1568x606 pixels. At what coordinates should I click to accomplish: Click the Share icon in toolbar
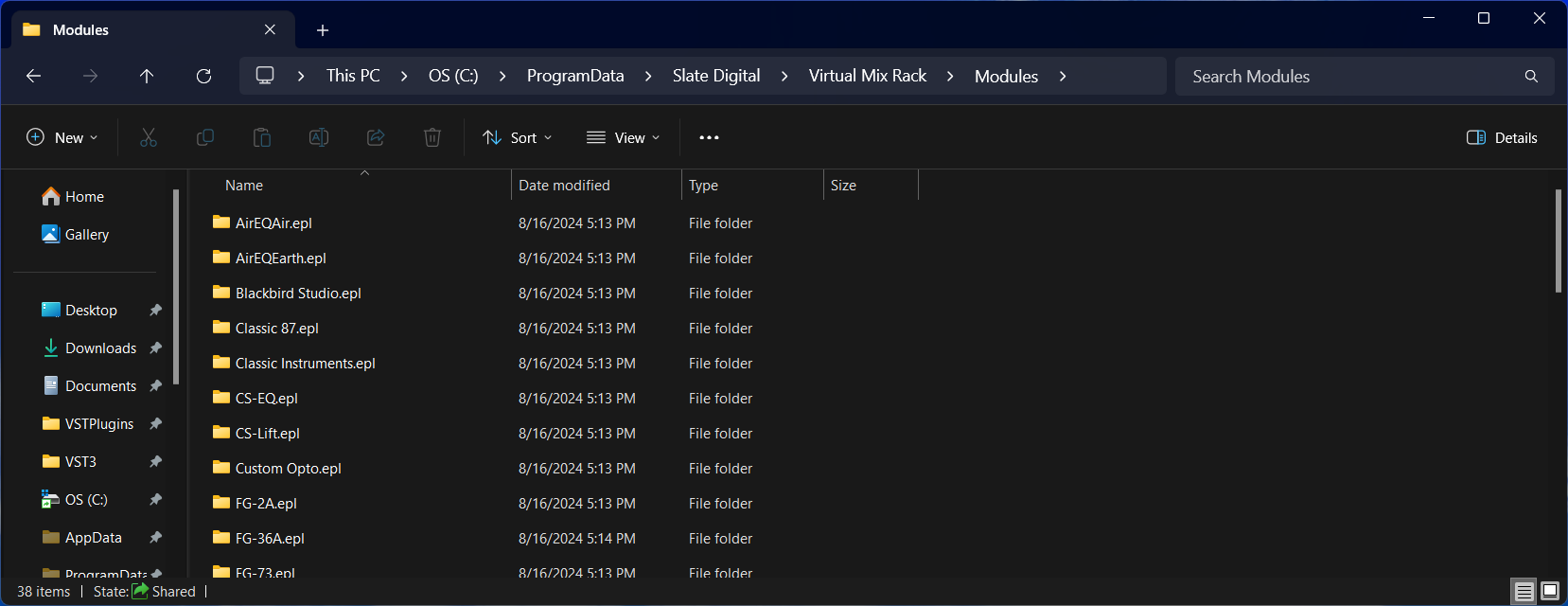(x=376, y=137)
